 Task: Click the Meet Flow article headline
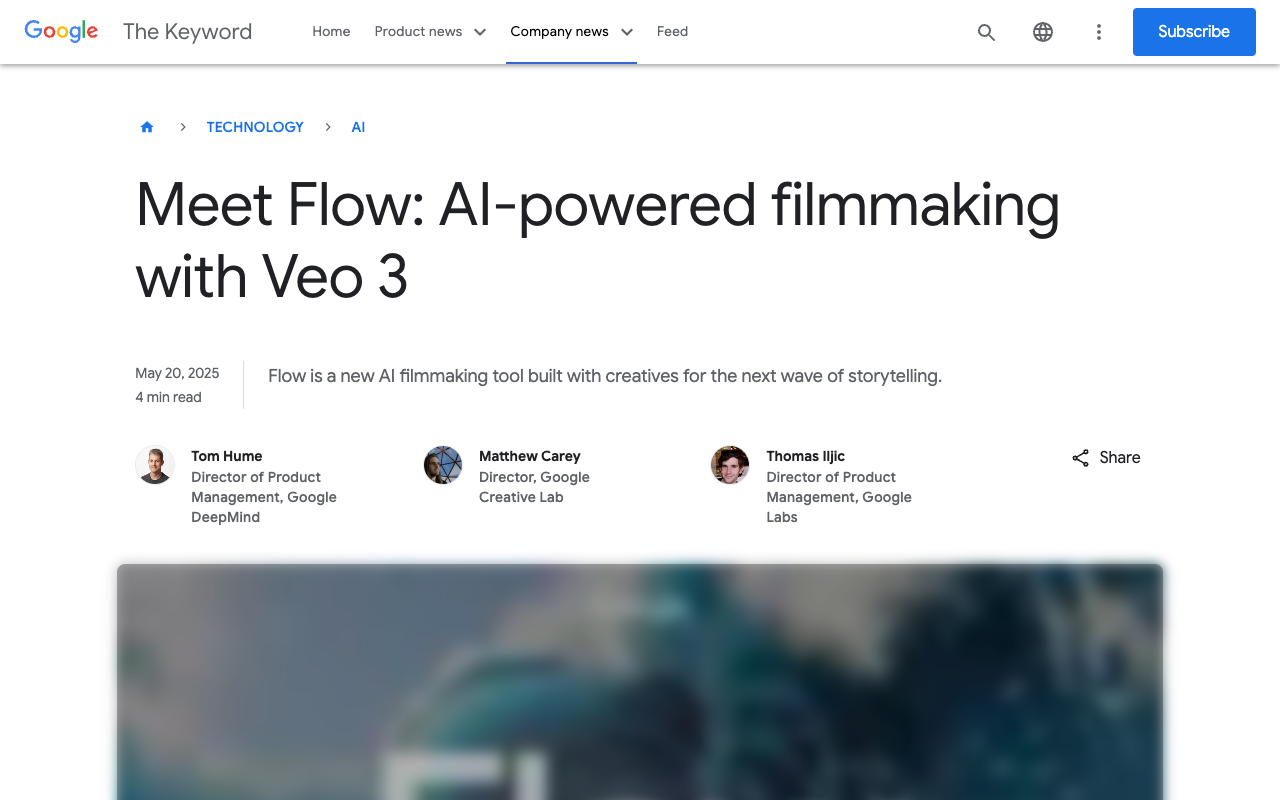coord(598,240)
